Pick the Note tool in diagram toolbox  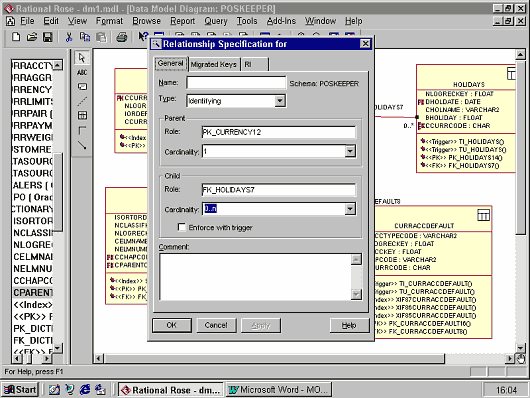pyautogui.click(x=82, y=87)
